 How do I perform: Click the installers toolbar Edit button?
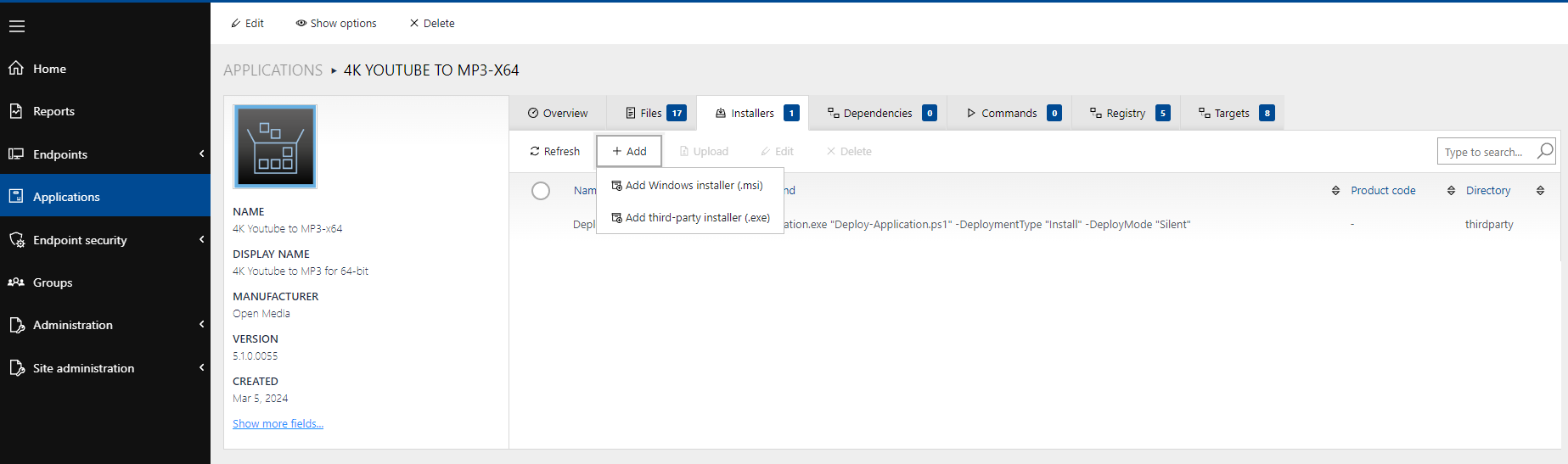777,151
